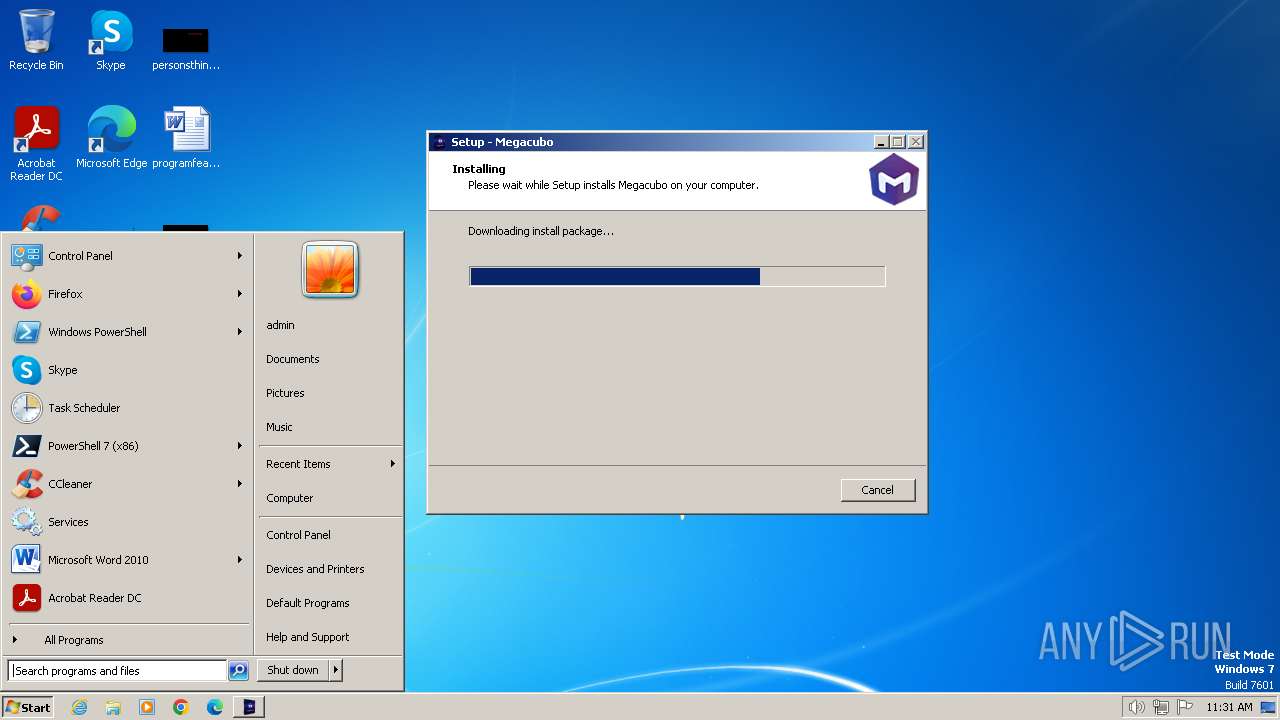Minimize the Megacubo setup window

pos(881,142)
